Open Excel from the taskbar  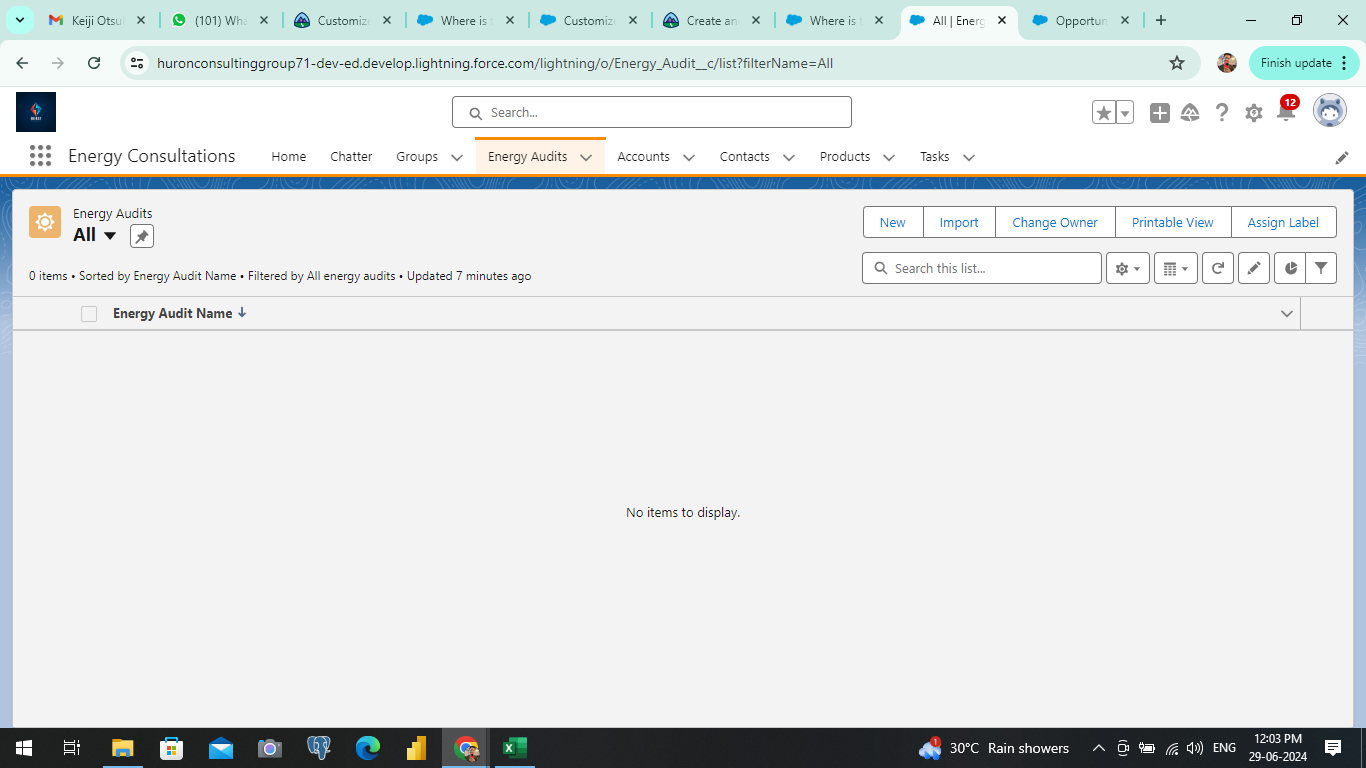click(514, 748)
